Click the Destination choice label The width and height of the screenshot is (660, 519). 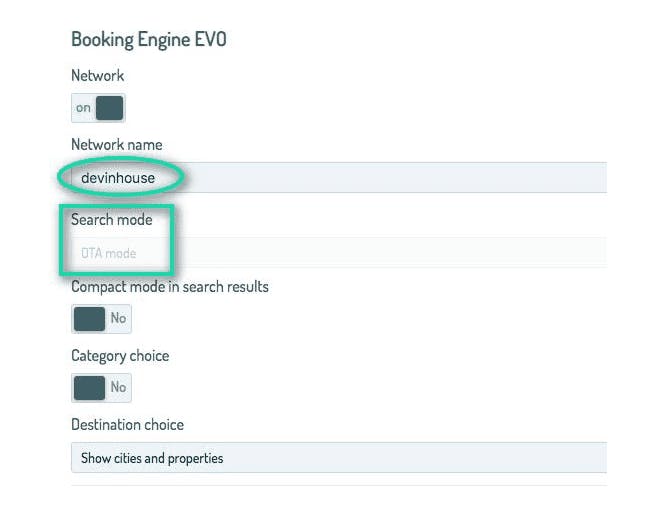[128, 425]
